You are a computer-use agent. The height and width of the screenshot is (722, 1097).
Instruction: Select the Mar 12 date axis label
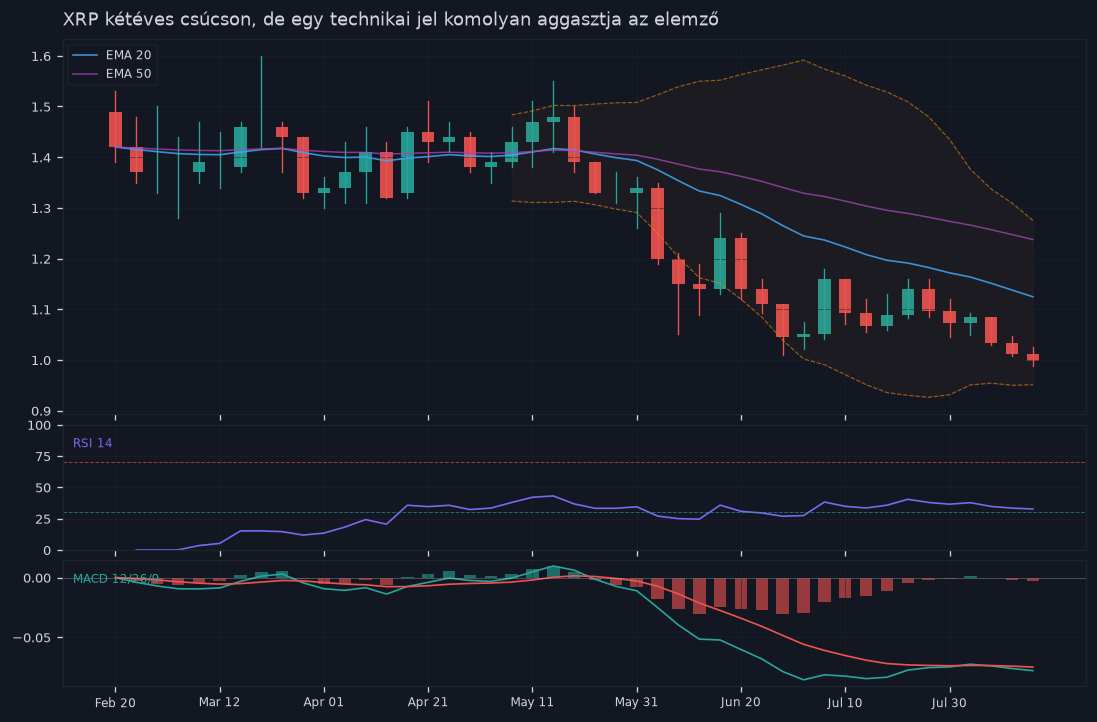pos(220,702)
